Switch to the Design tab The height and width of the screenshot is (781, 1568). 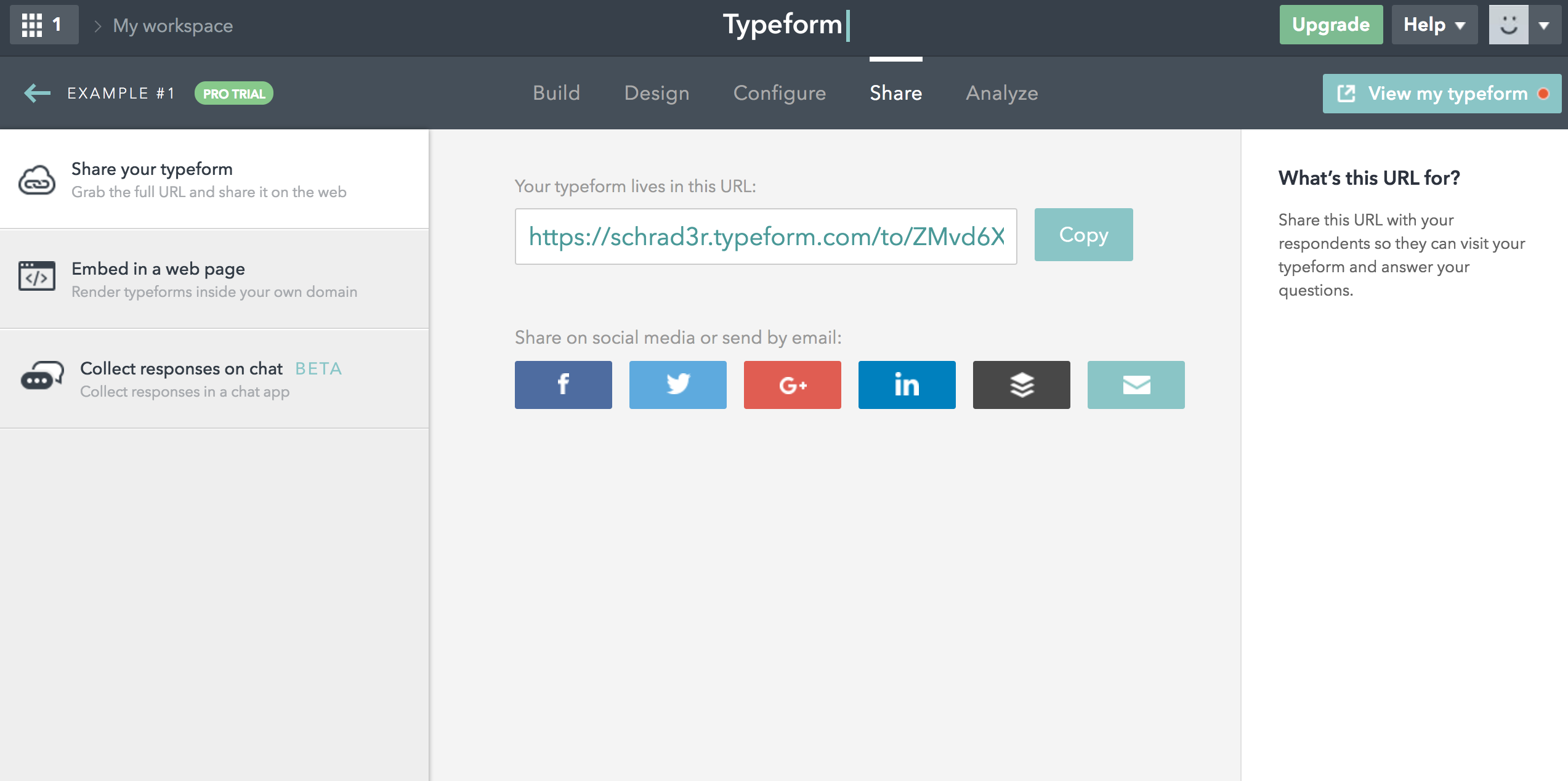(657, 93)
